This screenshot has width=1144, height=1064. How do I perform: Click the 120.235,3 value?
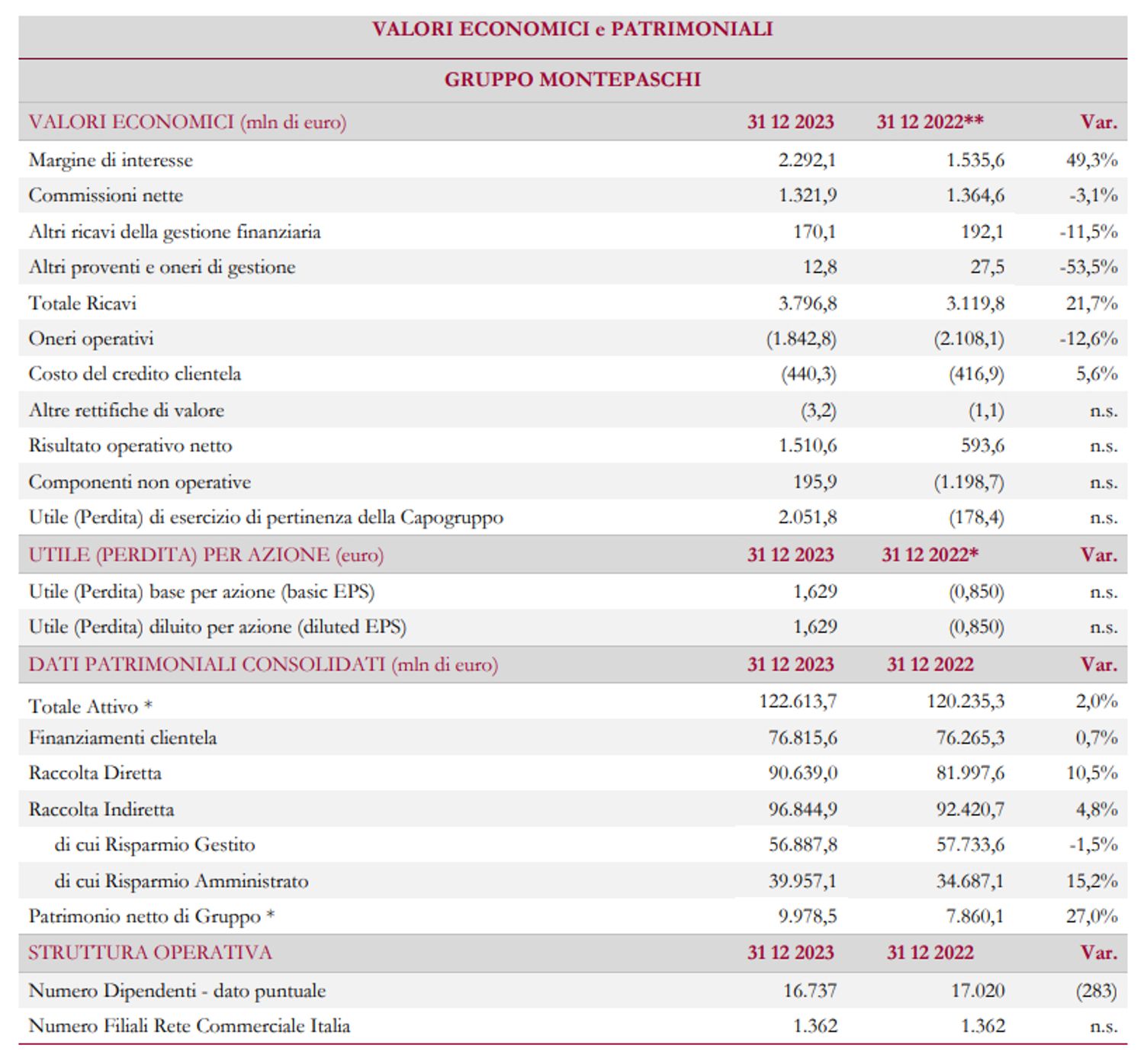tap(966, 701)
